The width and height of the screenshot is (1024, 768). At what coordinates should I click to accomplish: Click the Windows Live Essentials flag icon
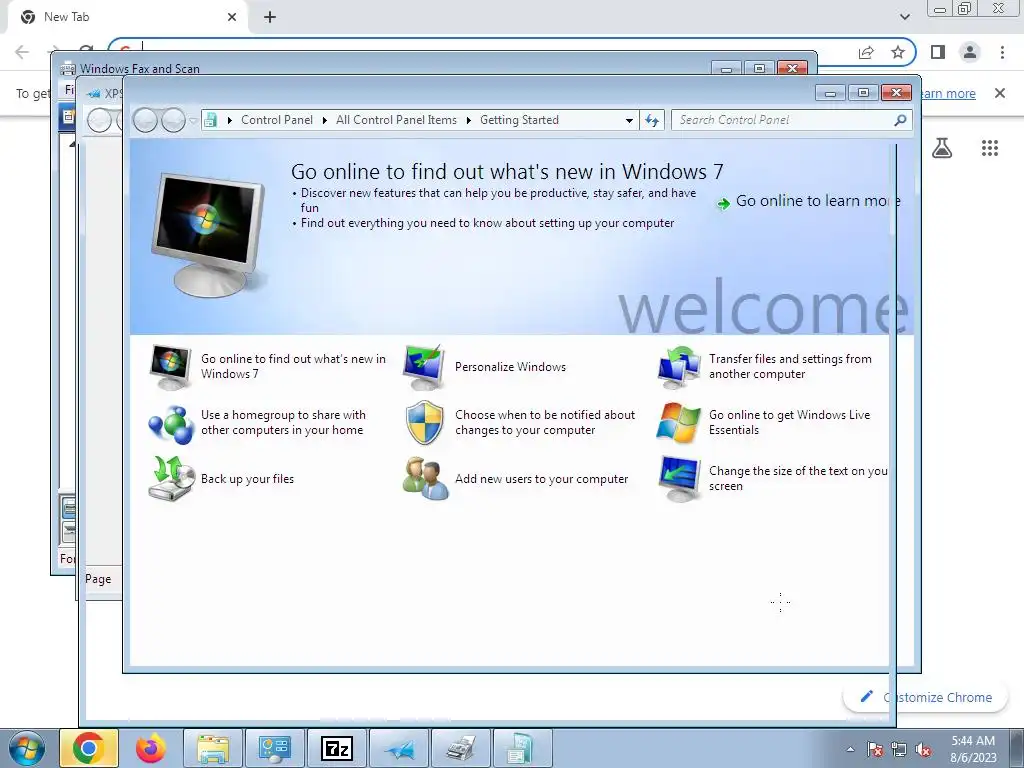tap(679, 423)
